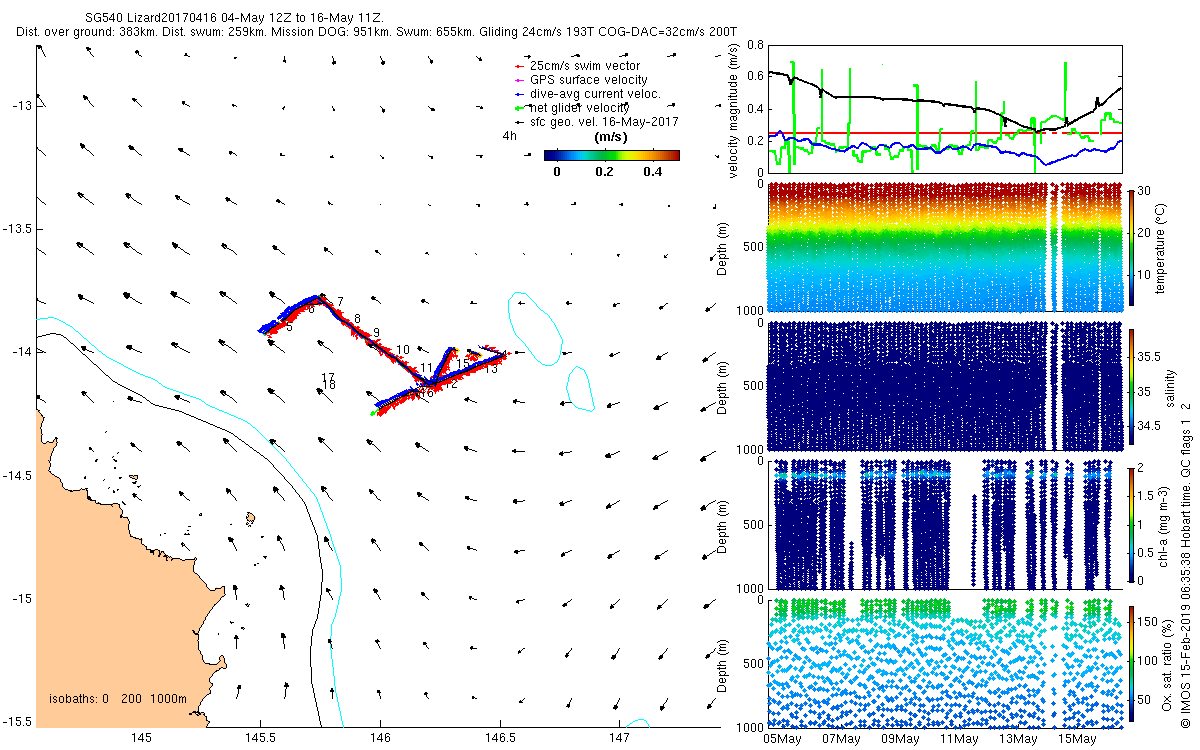
Task: Click waypoint number 7 on glider track
Action: [340, 302]
